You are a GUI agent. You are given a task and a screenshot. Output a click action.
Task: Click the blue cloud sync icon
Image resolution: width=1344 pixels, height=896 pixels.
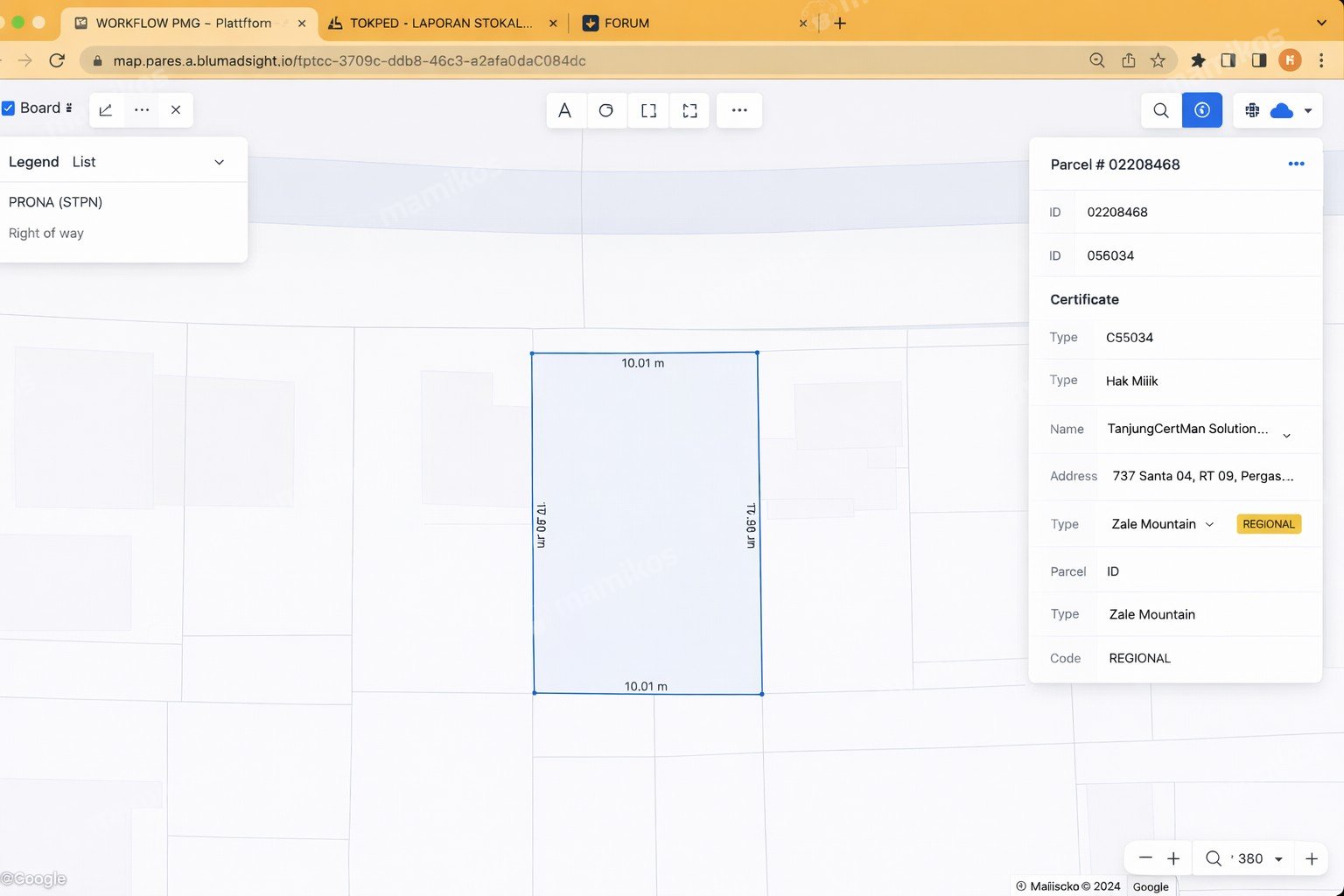[1282, 110]
